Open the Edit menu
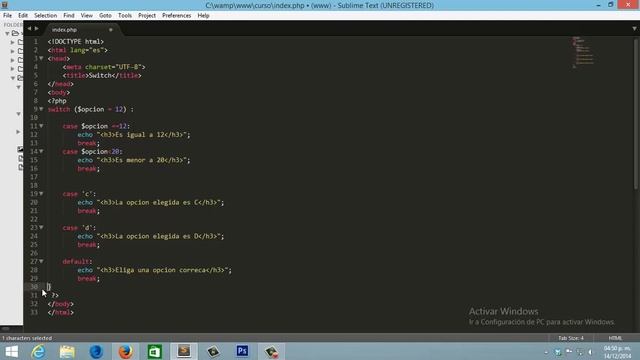 [23, 16]
